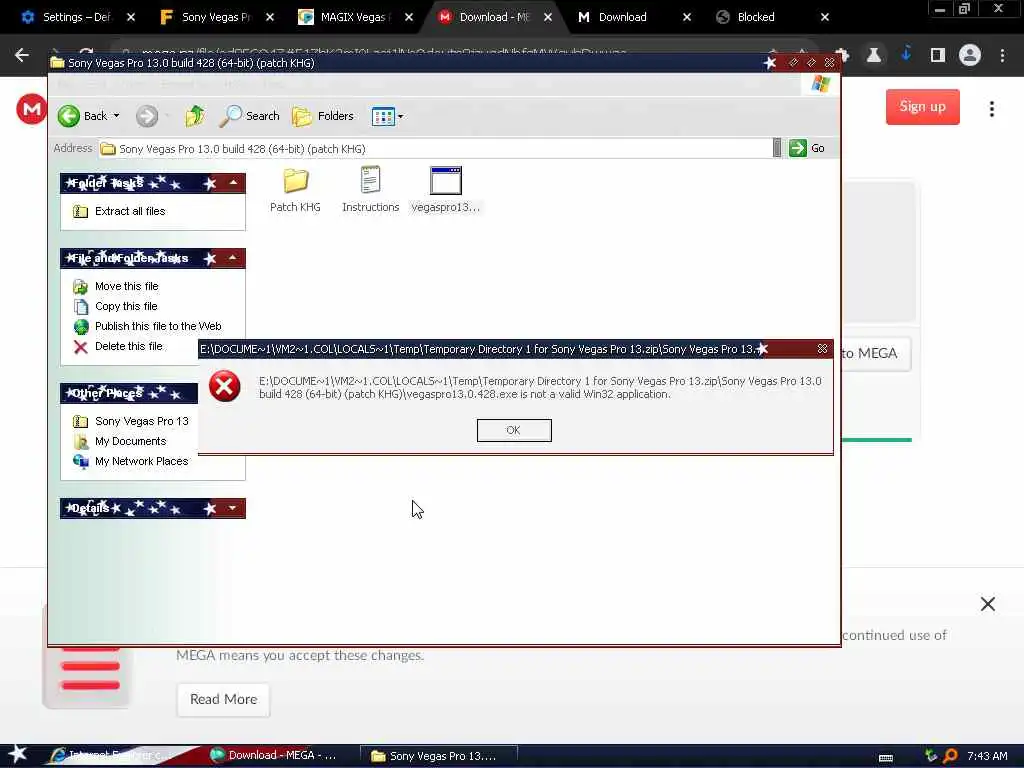Viewport: 1024px width, 768px height.
Task: Collapse the Folder Tasks panel
Action: (233, 183)
